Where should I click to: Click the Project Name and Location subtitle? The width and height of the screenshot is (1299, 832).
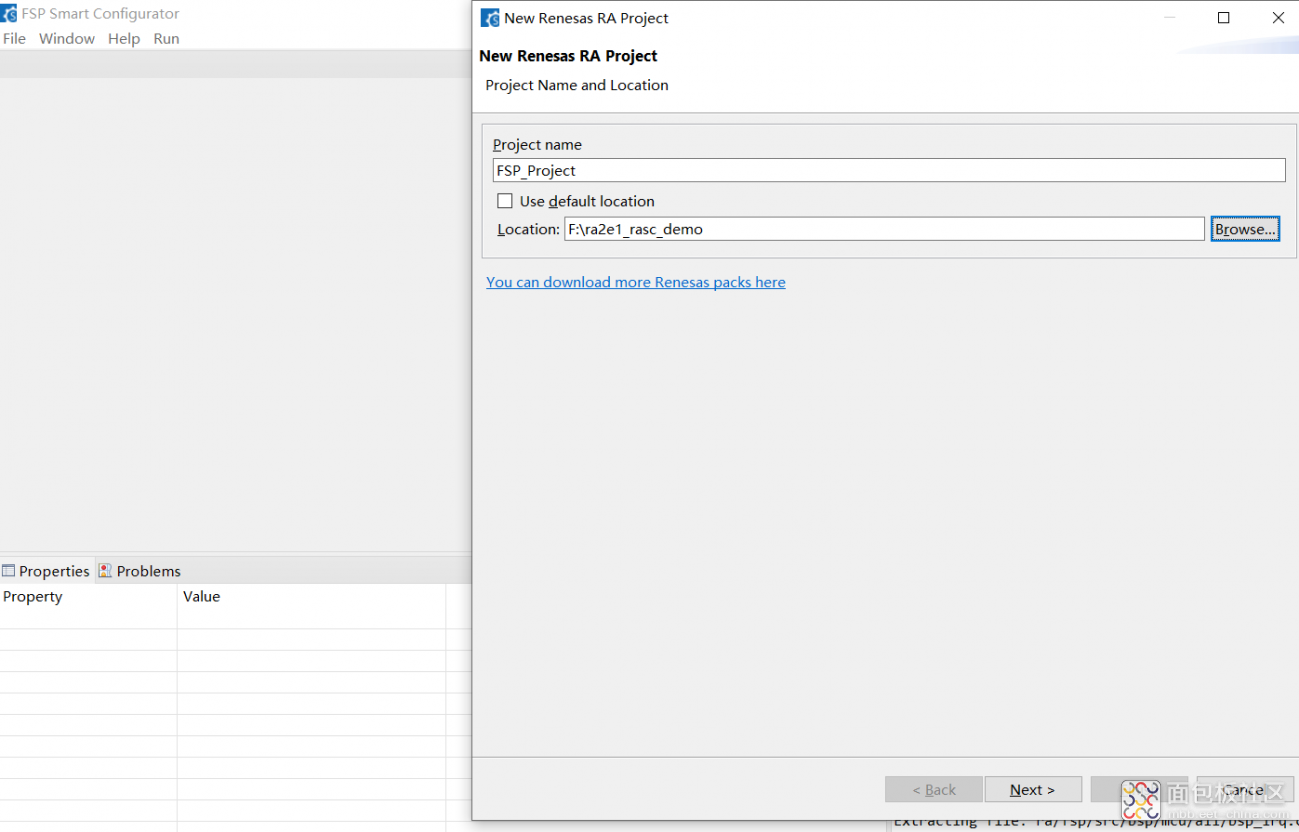pos(577,85)
